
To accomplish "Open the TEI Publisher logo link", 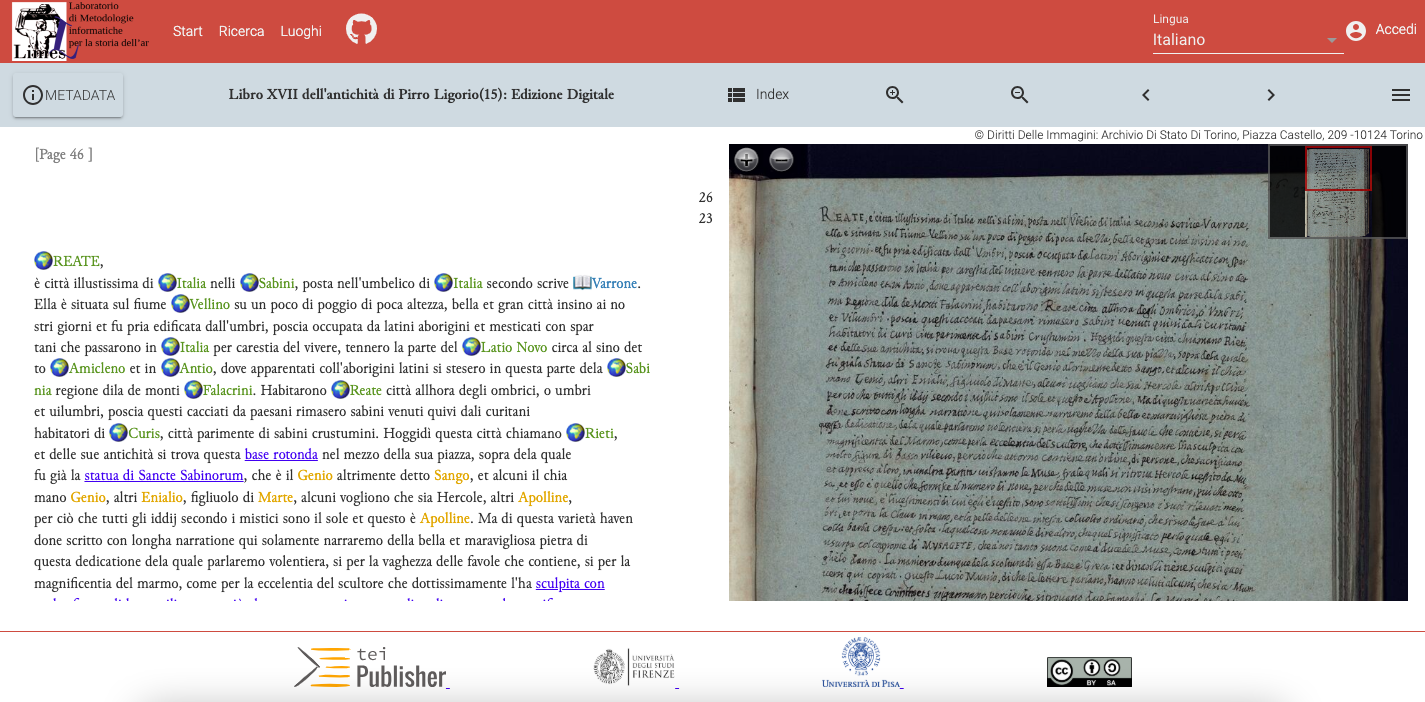I will pos(371,667).
